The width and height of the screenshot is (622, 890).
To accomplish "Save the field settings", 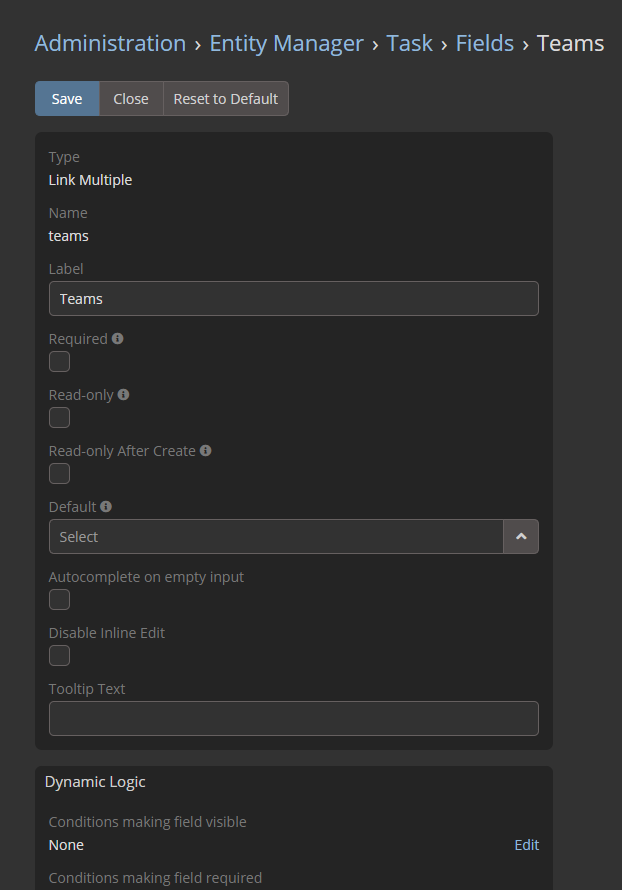I will tap(67, 99).
